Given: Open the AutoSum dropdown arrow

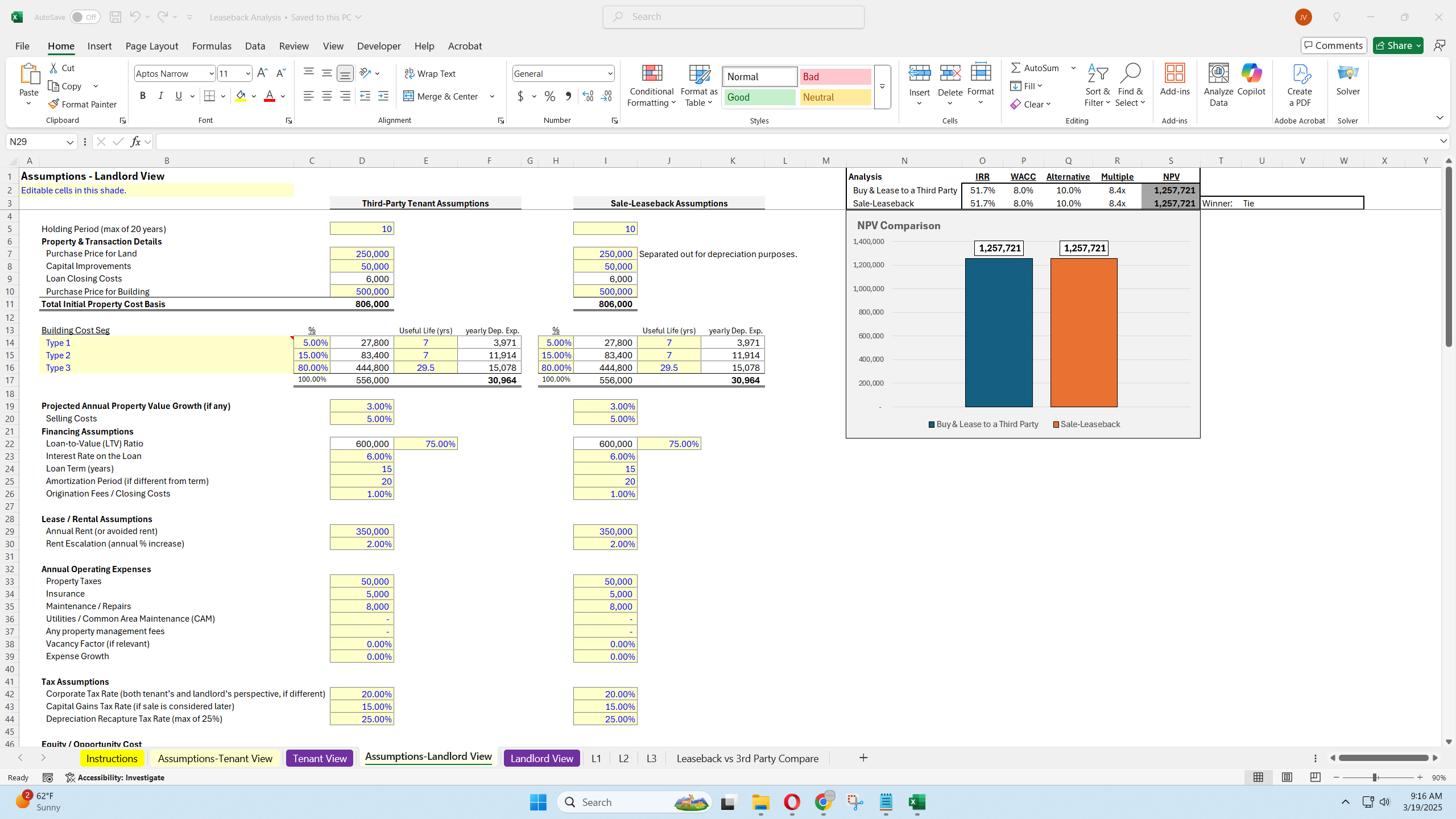Looking at the screenshot, I should pos(1073,68).
